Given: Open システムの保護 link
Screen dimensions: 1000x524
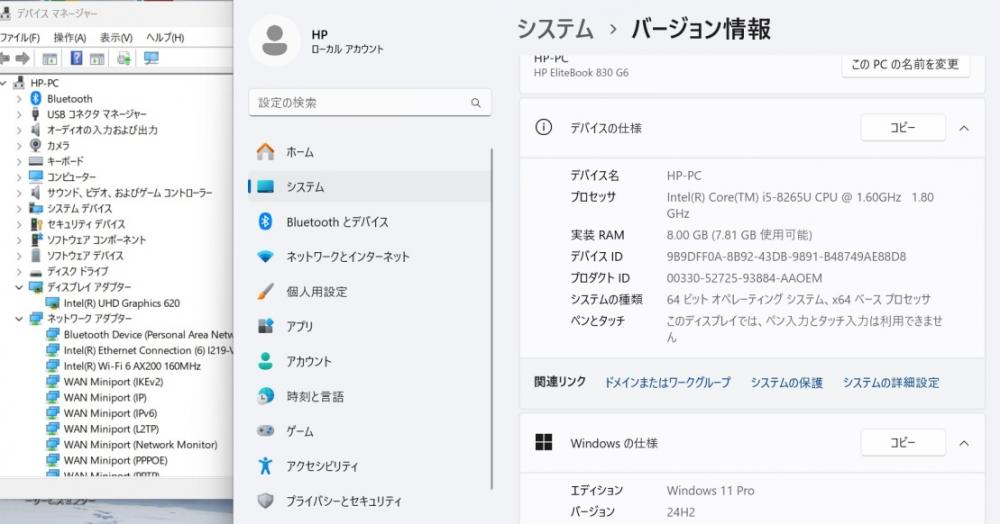Looking at the screenshot, I should click(x=786, y=382).
